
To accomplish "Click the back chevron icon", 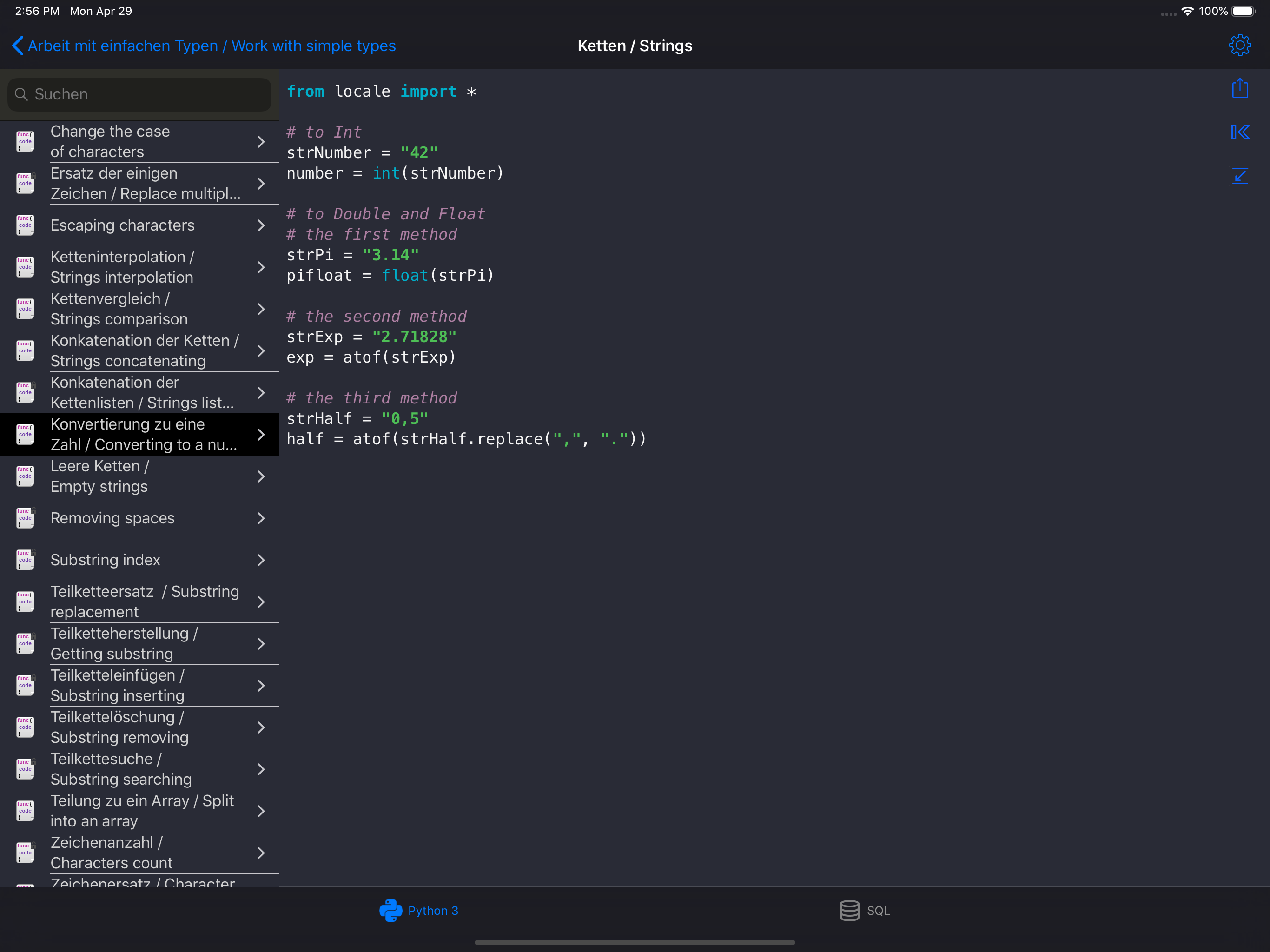I will pyautogui.click(x=17, y=46).
